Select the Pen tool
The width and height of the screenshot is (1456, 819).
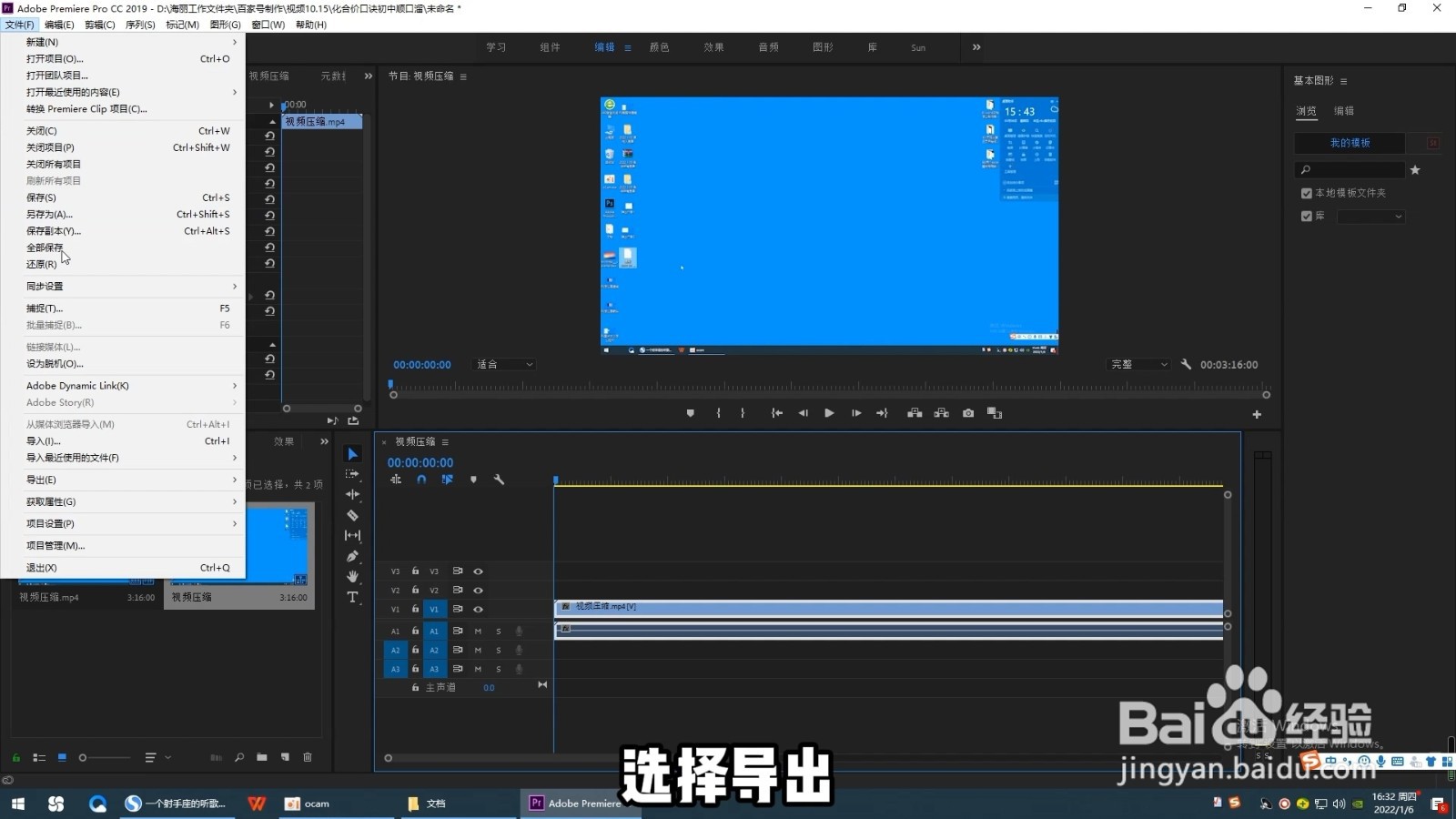pyautogui.click(x=352, y=556)
